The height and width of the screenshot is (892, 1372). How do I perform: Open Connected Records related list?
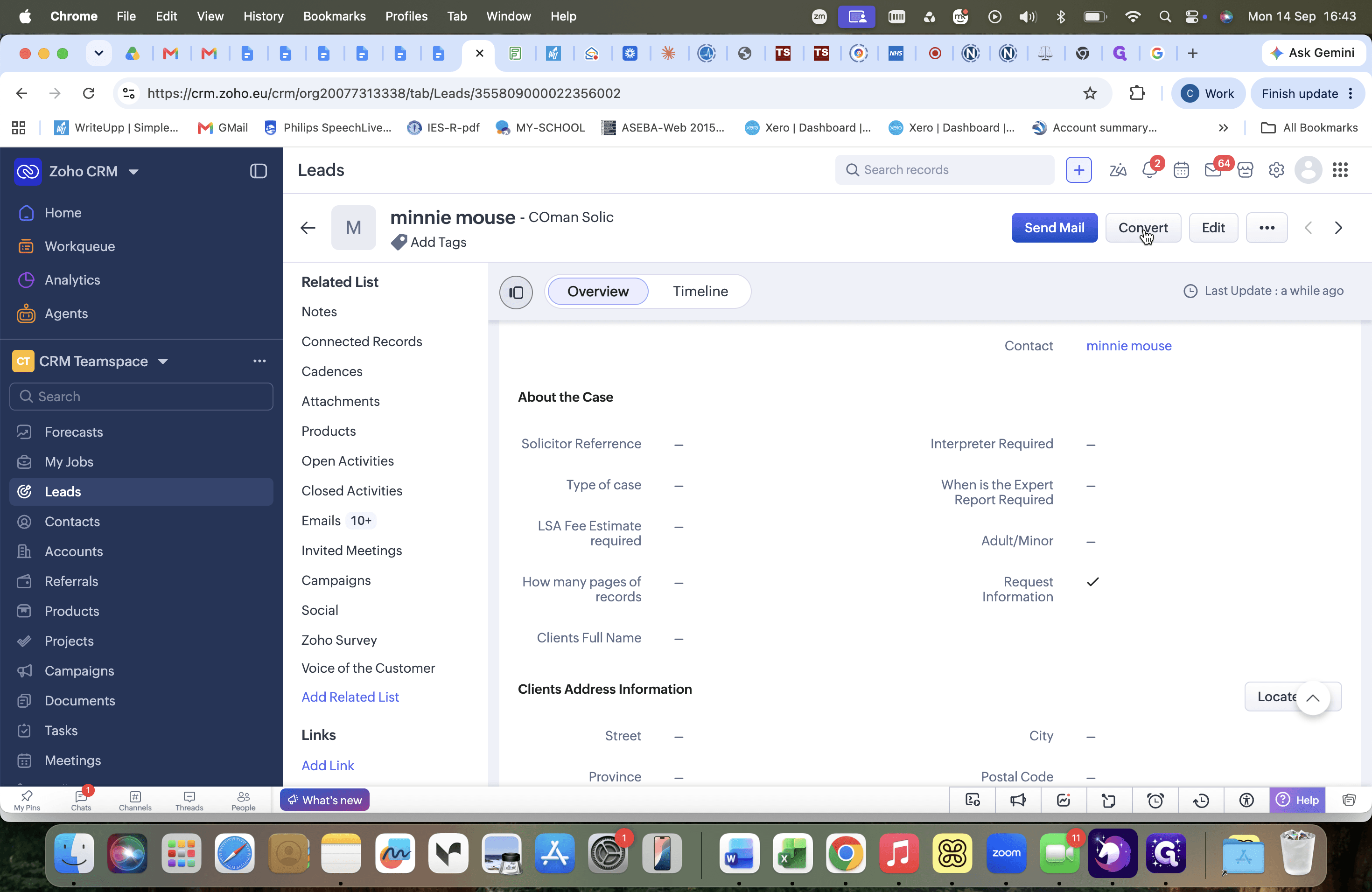(x=362, y=341)
